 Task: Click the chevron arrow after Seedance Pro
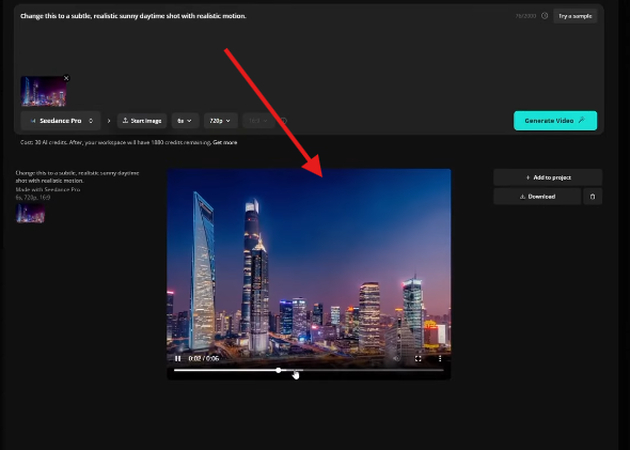[109, 121]
